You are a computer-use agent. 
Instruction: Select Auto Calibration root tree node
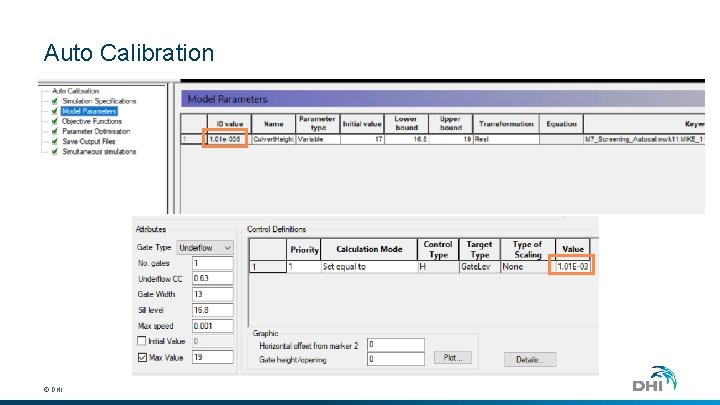pos(75,91)
